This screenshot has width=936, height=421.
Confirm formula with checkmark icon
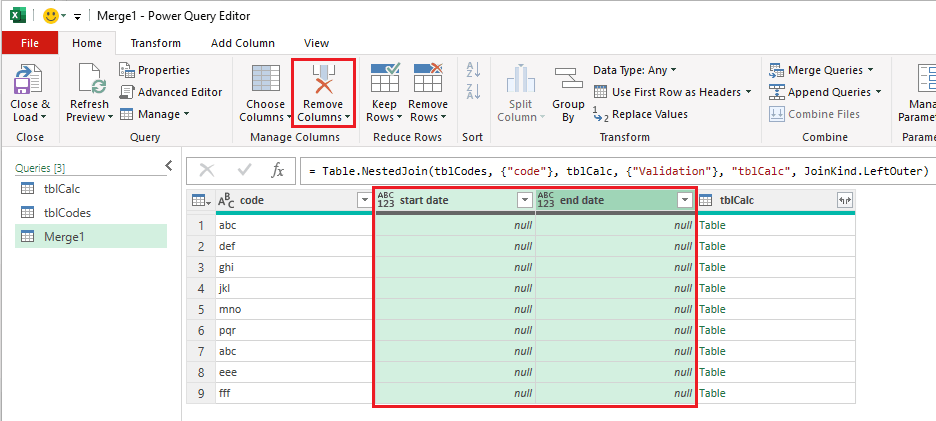(x=244, y=171)
